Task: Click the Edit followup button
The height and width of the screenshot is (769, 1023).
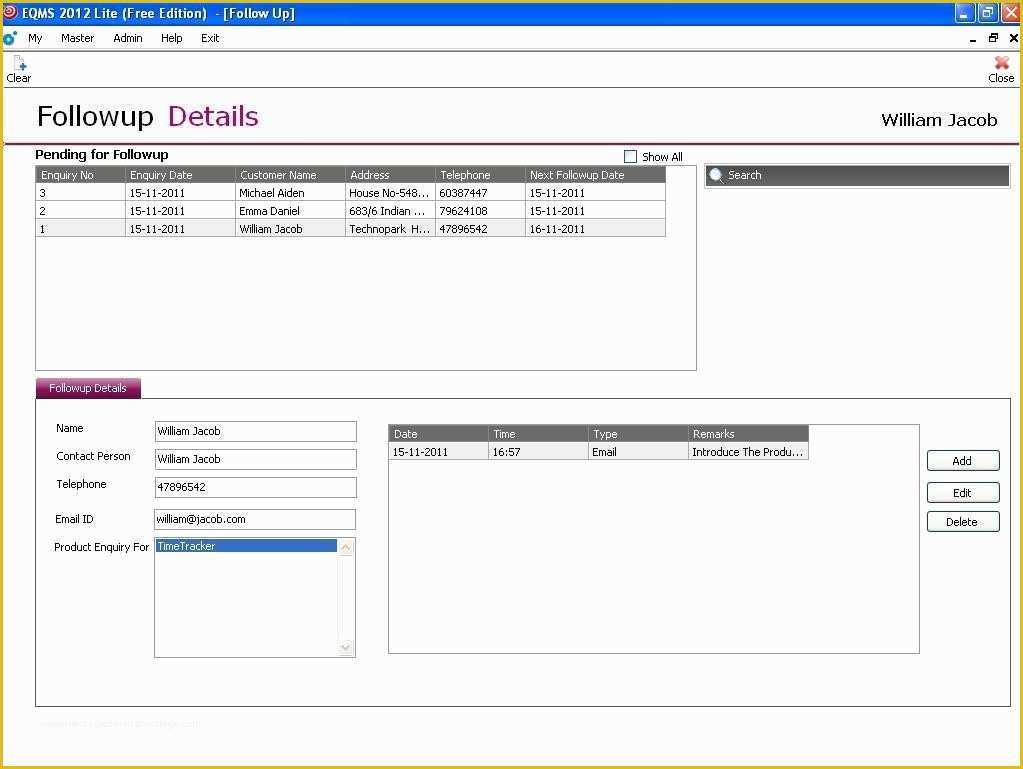Action: [963, 492]
